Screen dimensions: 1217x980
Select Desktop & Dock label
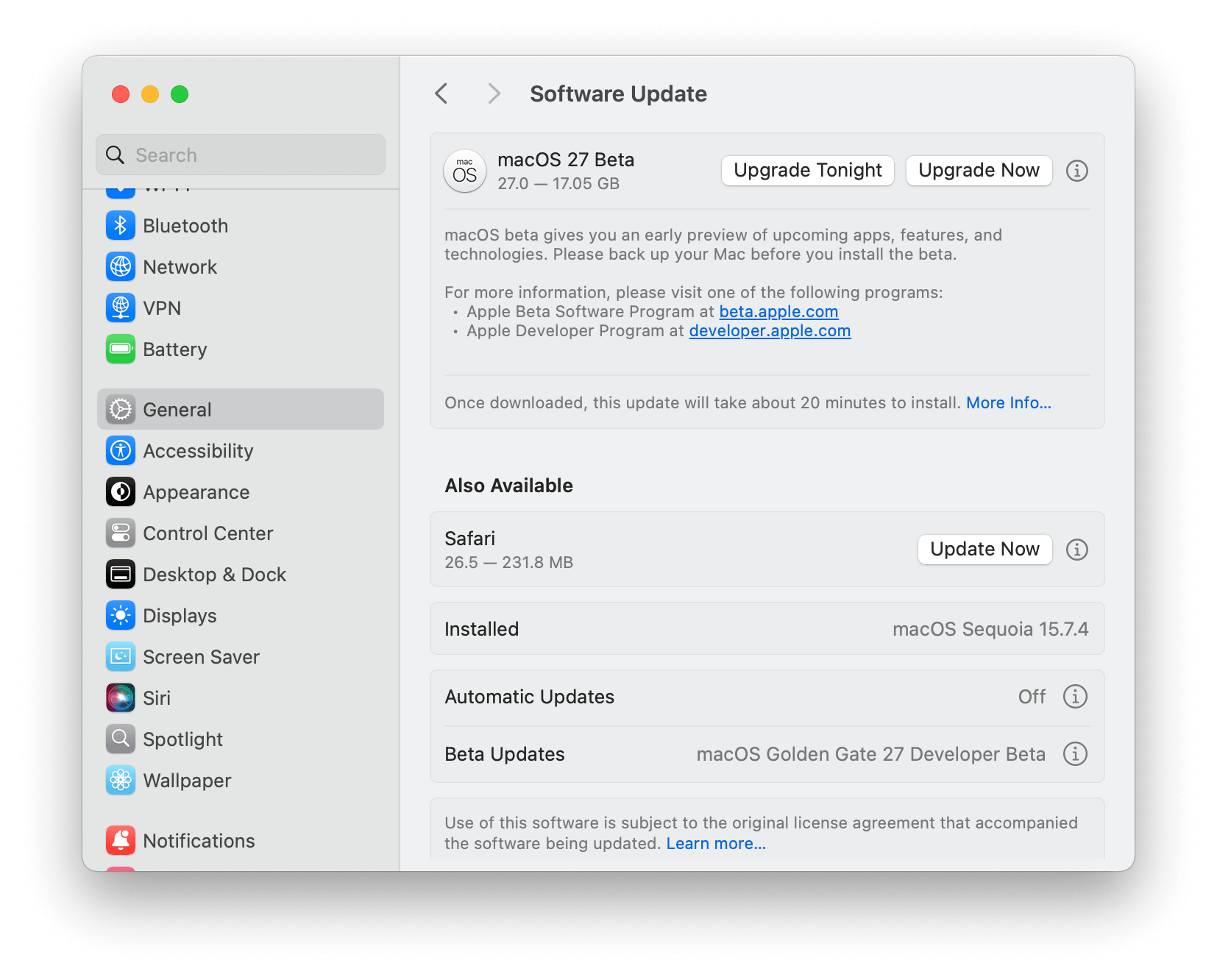[x=215, y=575]
